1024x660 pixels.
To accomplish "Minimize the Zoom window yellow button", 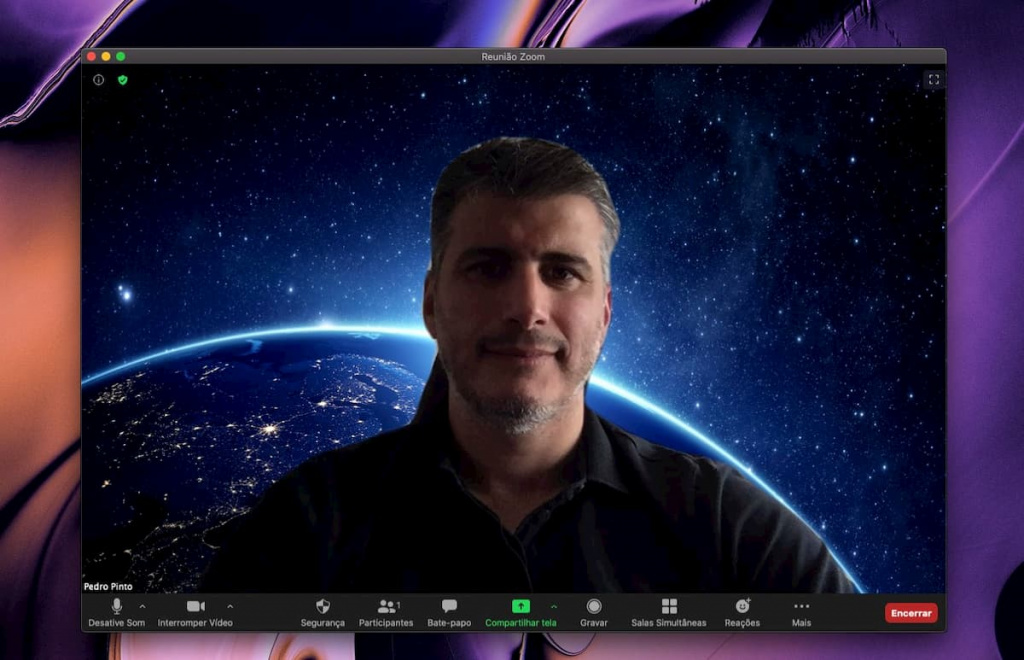I will (106, 57).
